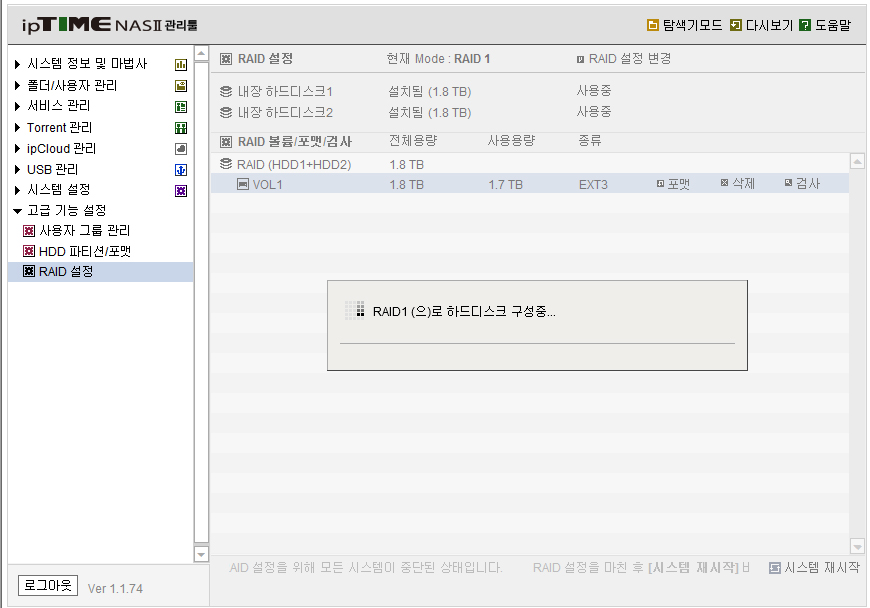870x608 pixels.
Task: Expand 폴더/사용자 관리 menu
Action: coord(17,85)
